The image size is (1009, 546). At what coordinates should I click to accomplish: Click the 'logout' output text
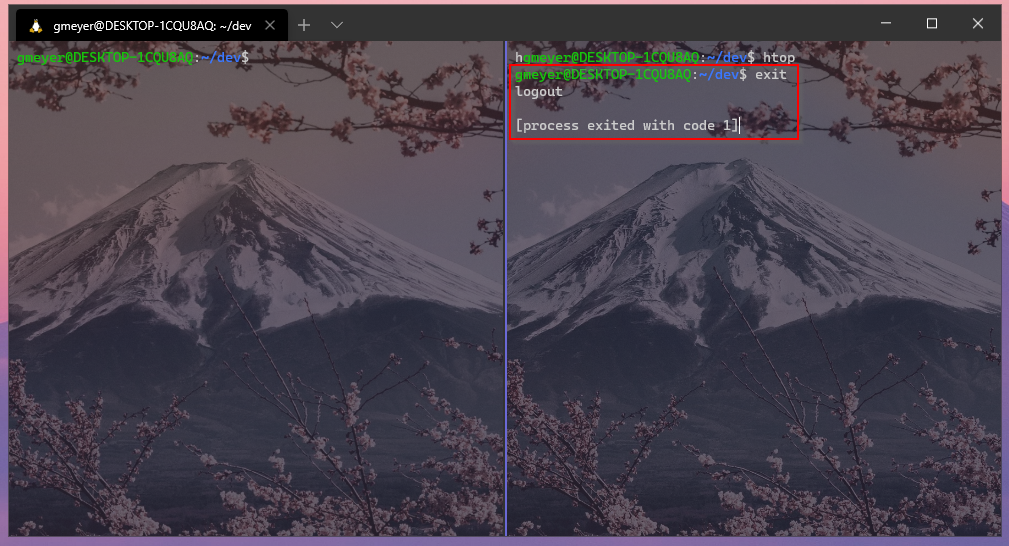coord(539,91)
